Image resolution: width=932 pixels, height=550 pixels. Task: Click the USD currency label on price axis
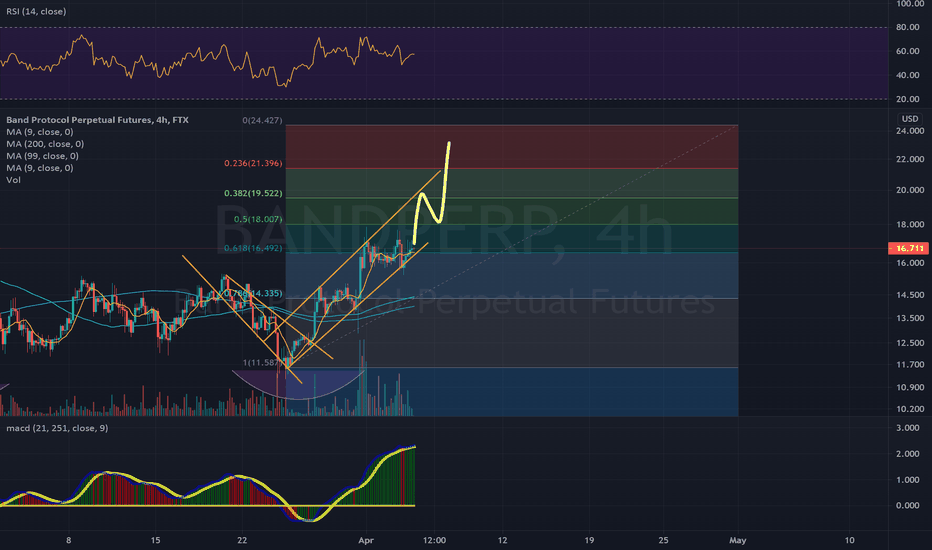pyautogui.click(x=910, y=119)
